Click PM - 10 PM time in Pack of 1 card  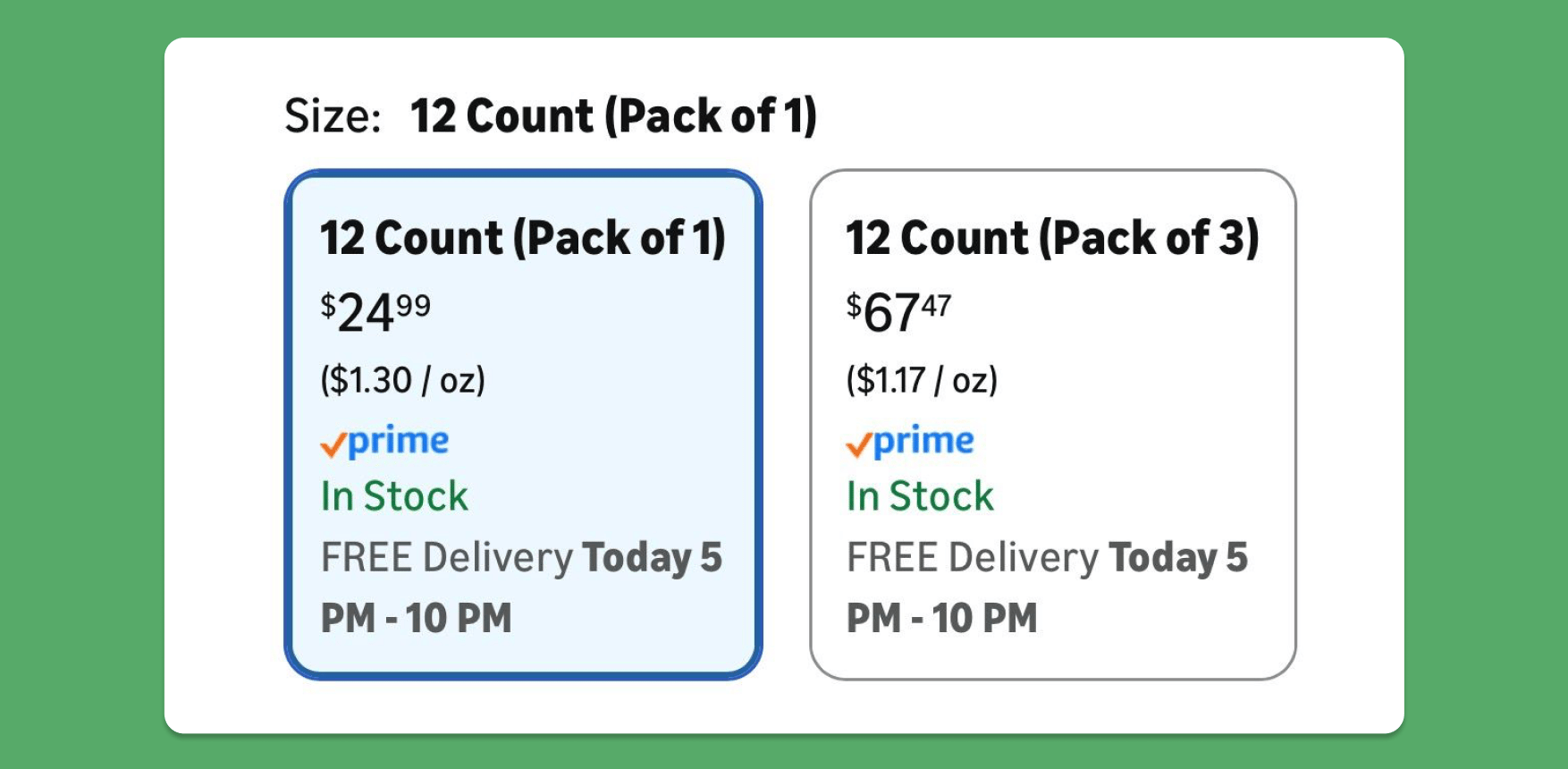[x=417, y=618]
